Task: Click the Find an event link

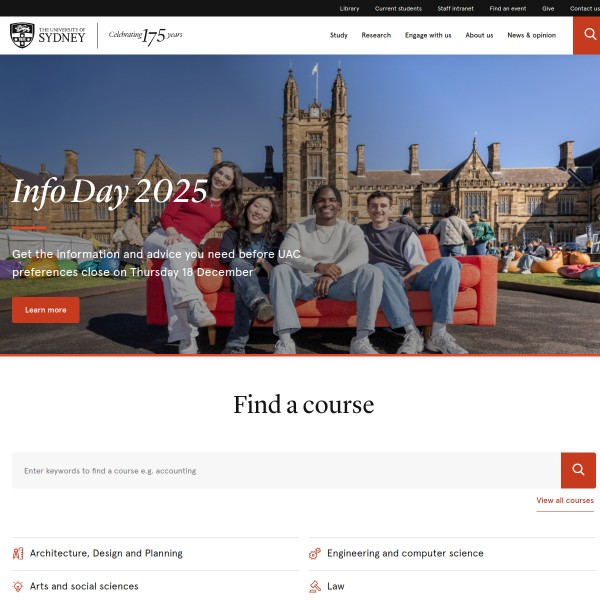Action: click(508, 8)
